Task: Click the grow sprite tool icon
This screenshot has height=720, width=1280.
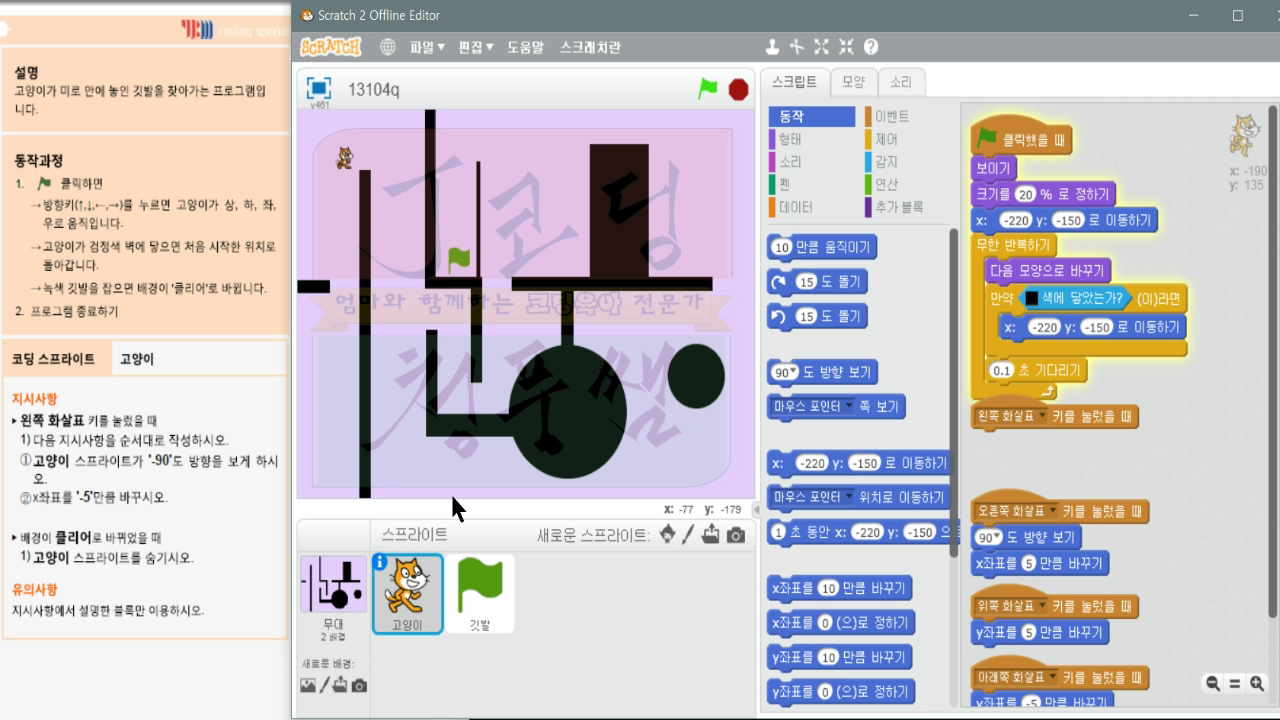Action: [x=821, y=46]
